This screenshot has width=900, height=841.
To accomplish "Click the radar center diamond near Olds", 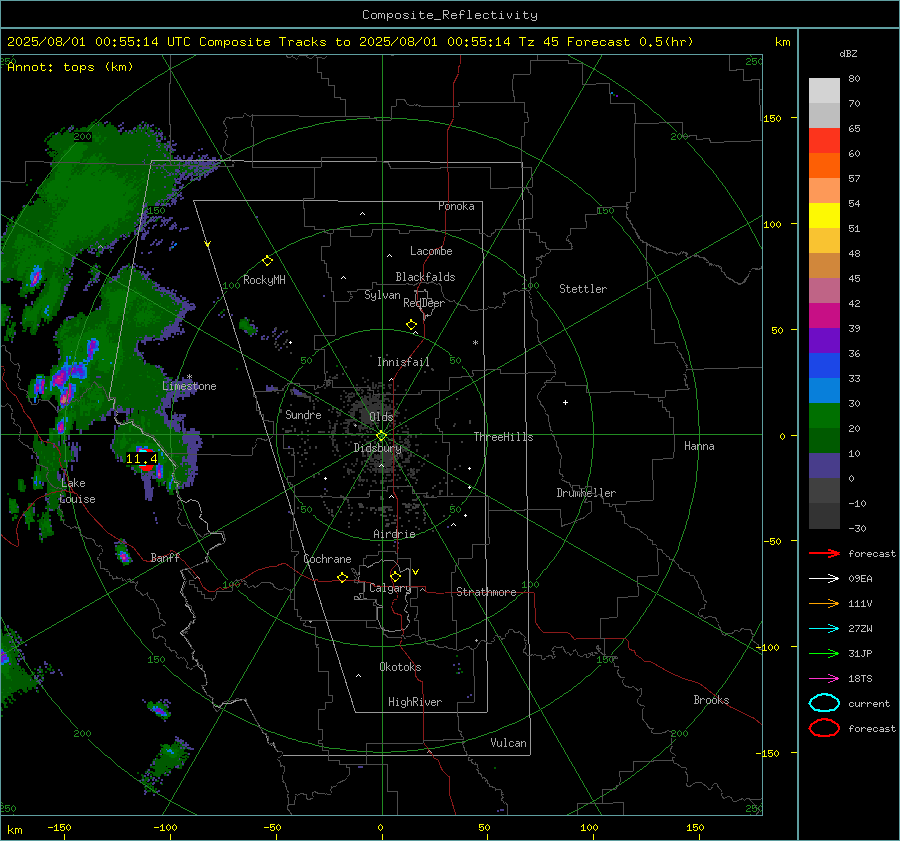I will pos(382,435).
